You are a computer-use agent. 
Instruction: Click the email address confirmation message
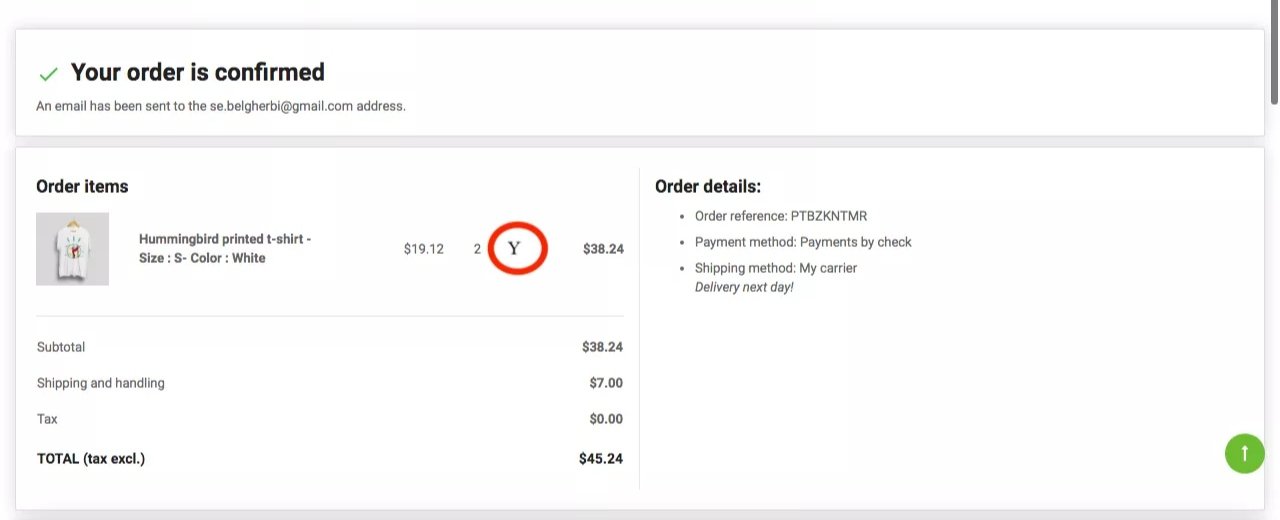[x=220, y=106]
